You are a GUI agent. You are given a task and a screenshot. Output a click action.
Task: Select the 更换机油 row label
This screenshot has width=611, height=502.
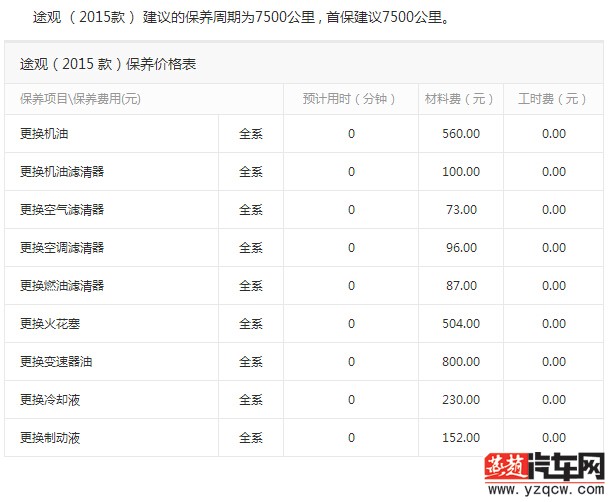point(44,134)
